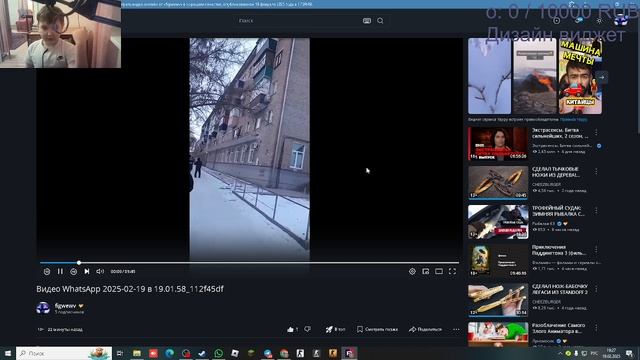
Task: Dislike the video with thumbs down
Action: (x=308, y=329)
